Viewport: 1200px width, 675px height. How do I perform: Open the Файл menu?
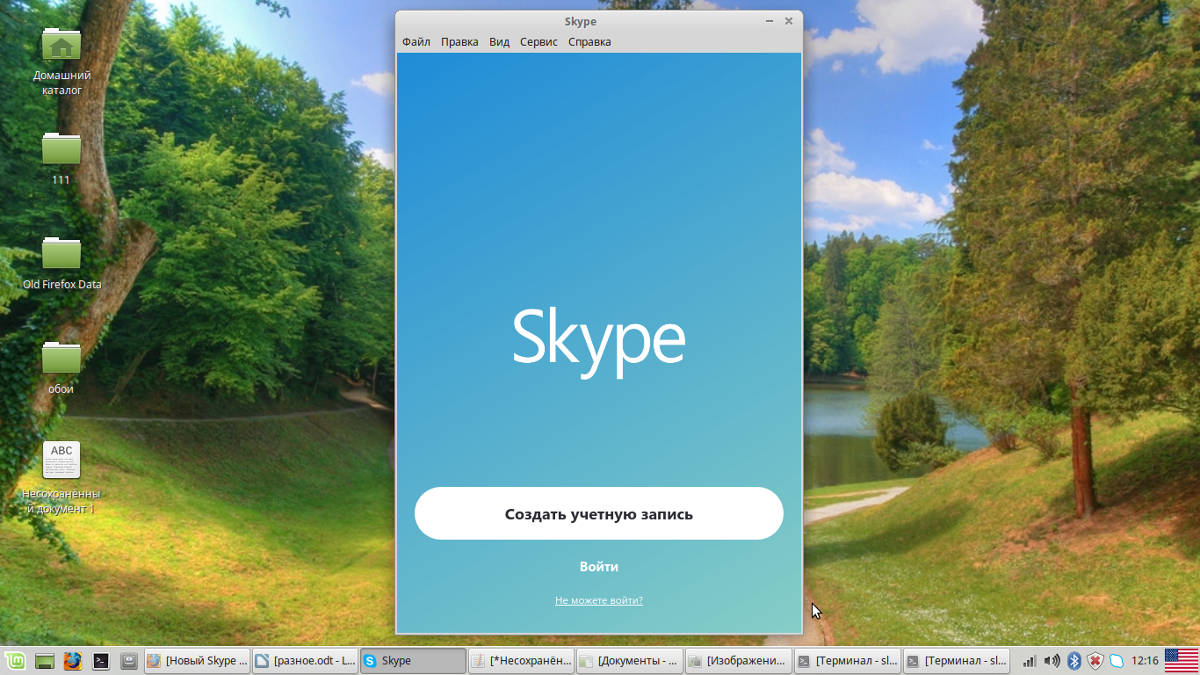coord(416,42)
